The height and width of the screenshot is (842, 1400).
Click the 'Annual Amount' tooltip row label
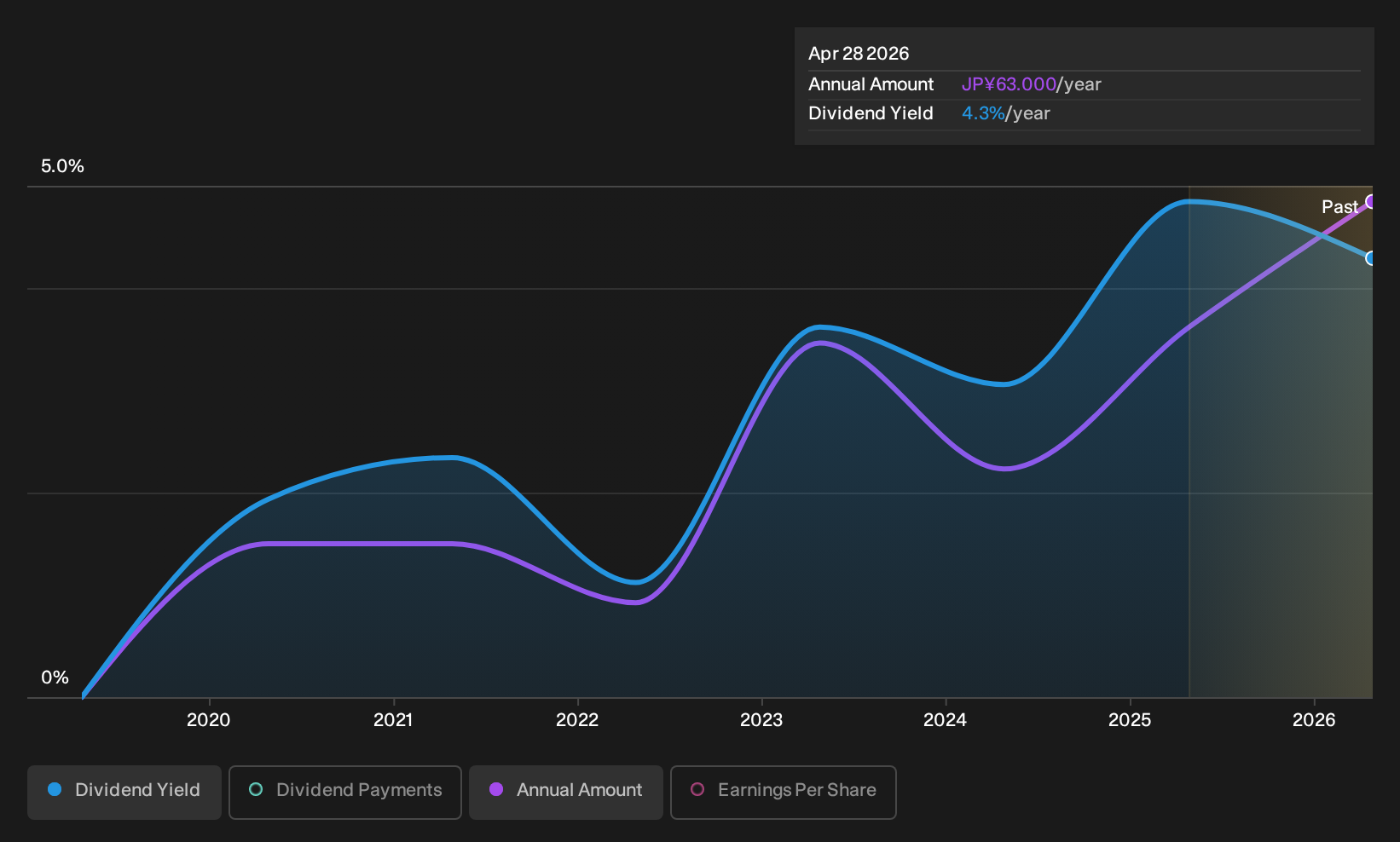pos(871,84)
